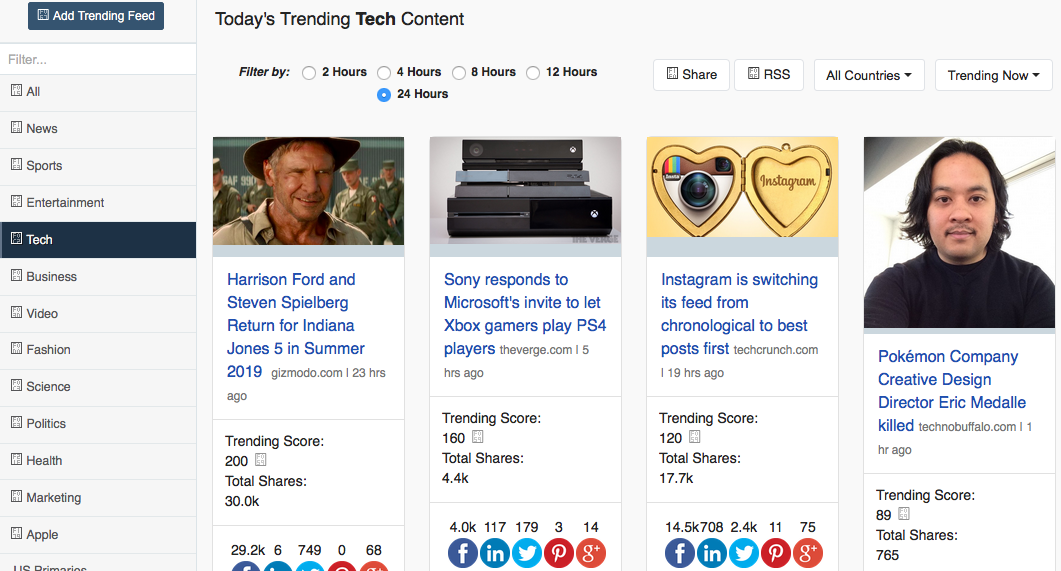Click the RSS button
This screenshot has width=1061, height=571.
pyautogui.click(x=769, y=74)
